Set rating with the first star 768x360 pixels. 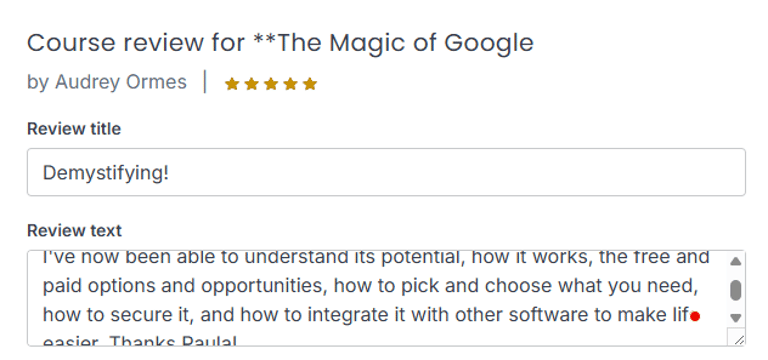tap(232, 84)
